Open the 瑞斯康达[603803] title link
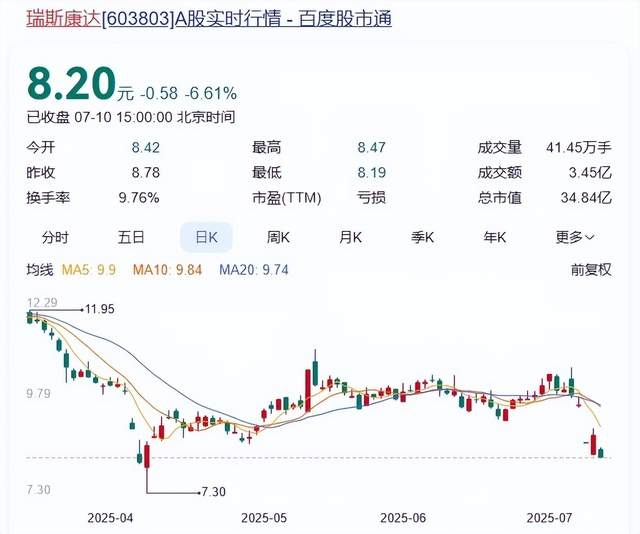640x534 pixels. [209, 19]
